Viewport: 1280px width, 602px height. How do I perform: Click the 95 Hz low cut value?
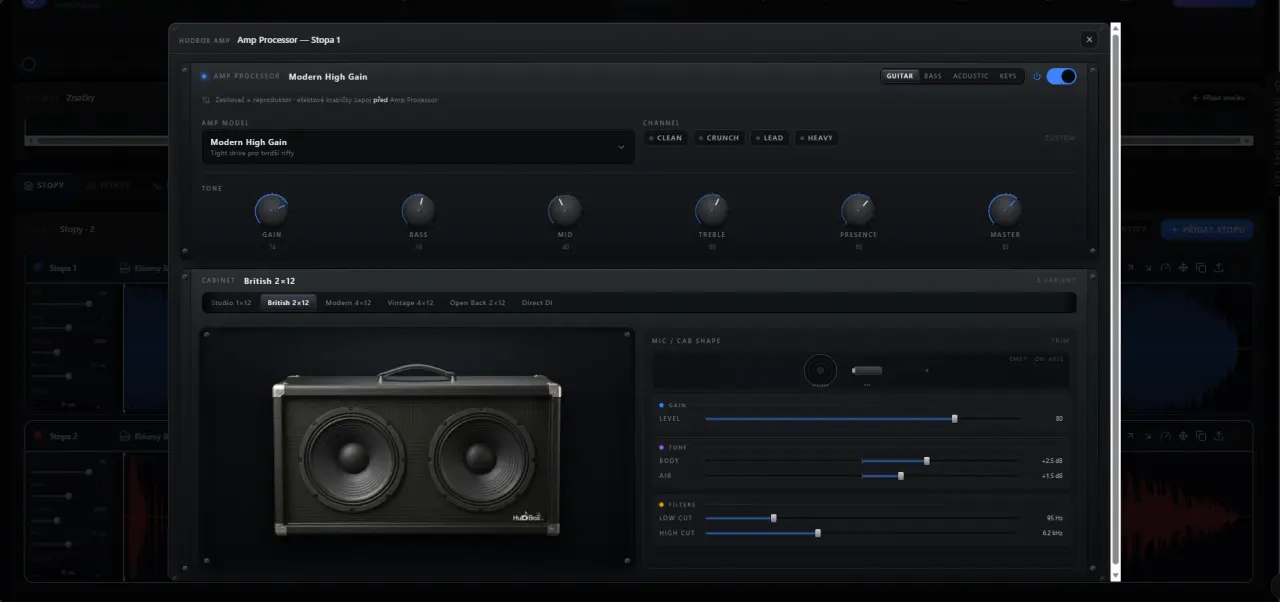coord(1054,518)
